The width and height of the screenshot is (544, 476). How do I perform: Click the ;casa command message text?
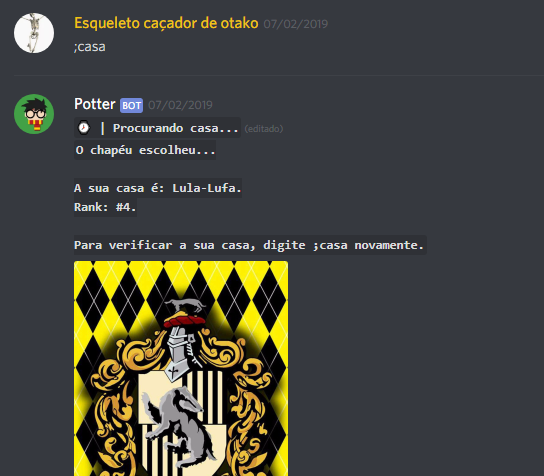90,47
